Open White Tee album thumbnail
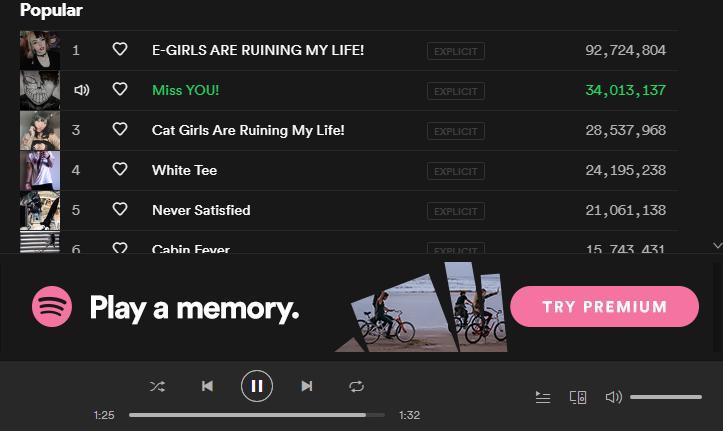Viewport: 723px width, 431px height. click(x=40, y=171)
